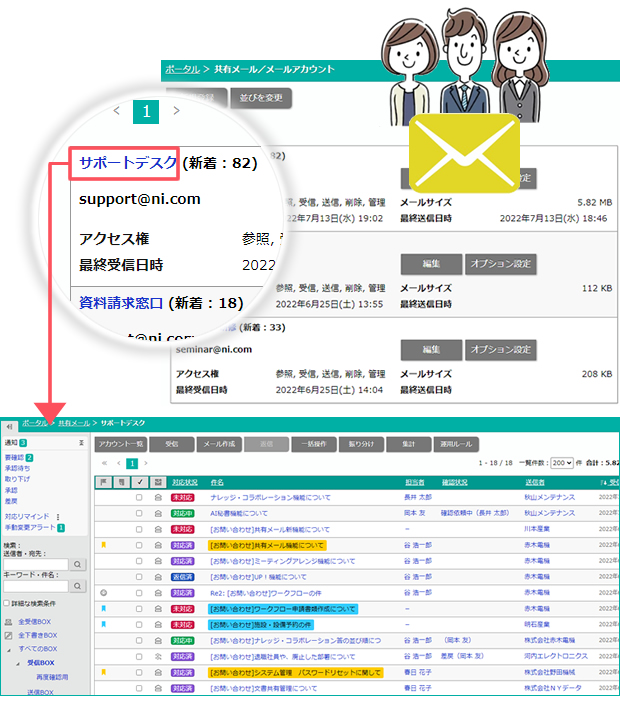Click the 全受信BOX inbox icon
Screen dimensions: 620x706
8,622
